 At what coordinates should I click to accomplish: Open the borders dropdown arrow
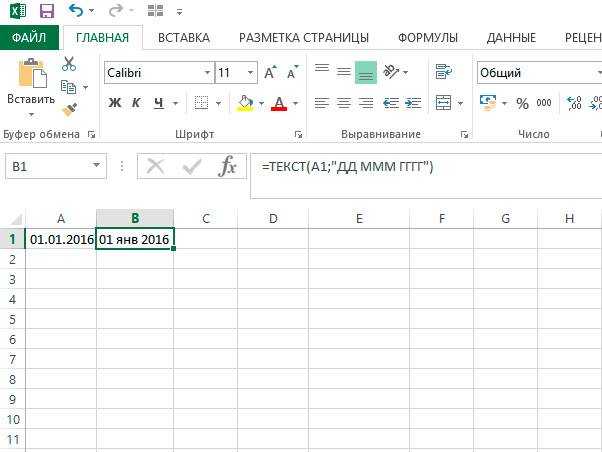point(219,103)
